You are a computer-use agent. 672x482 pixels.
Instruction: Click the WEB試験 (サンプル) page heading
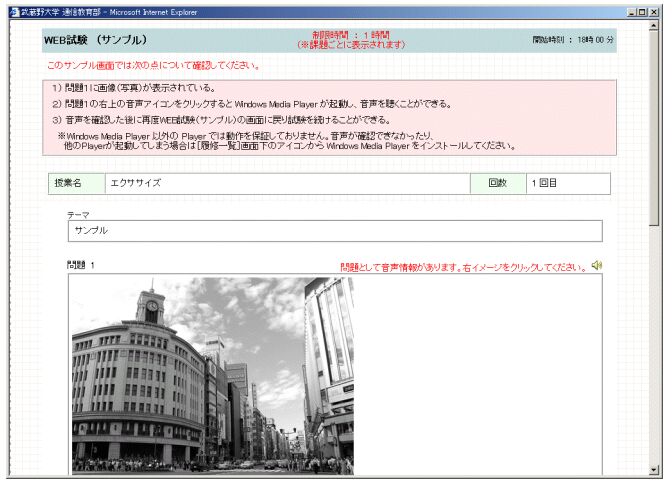coord(95,40)
